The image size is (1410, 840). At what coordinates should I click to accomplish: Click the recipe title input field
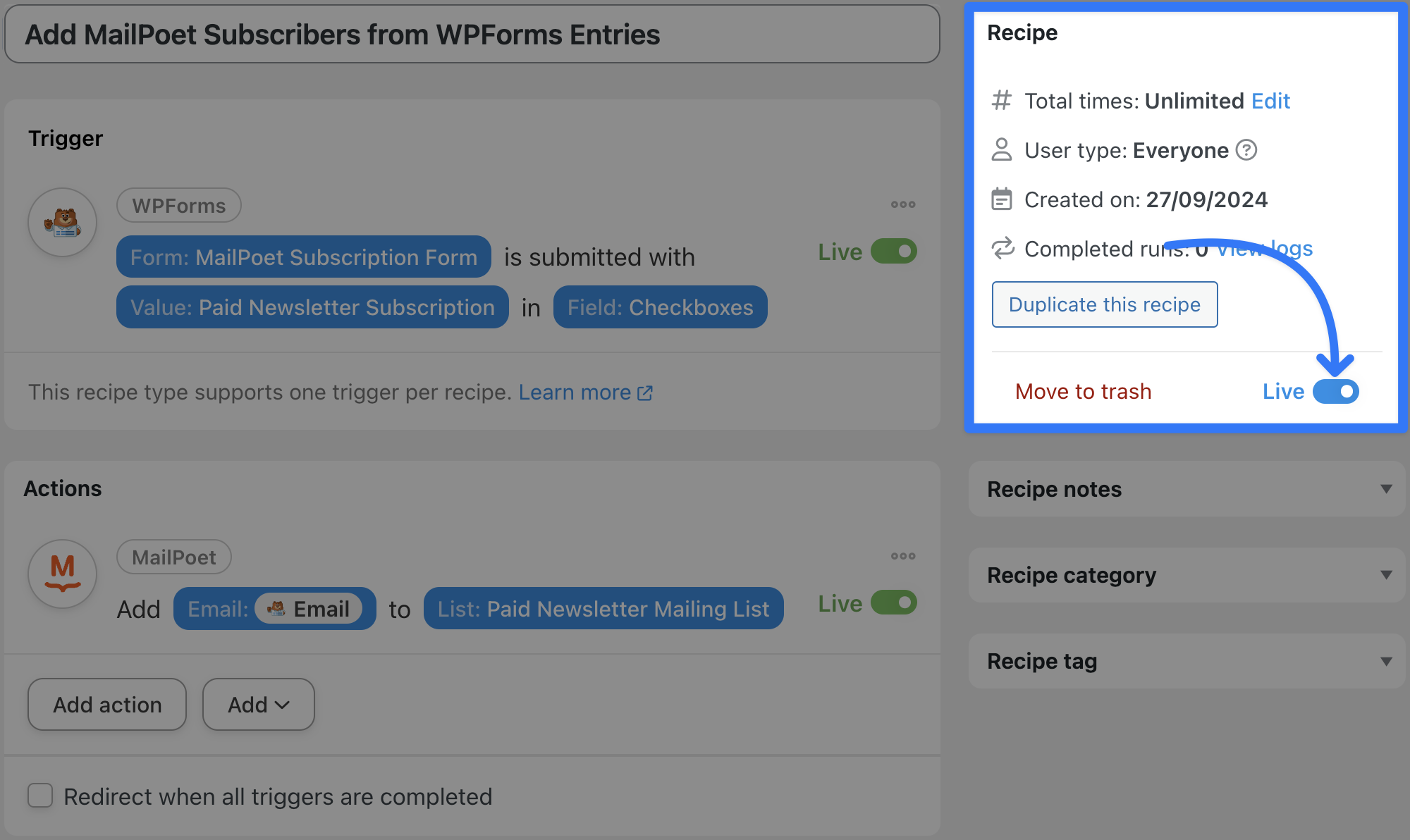[472, 35]
